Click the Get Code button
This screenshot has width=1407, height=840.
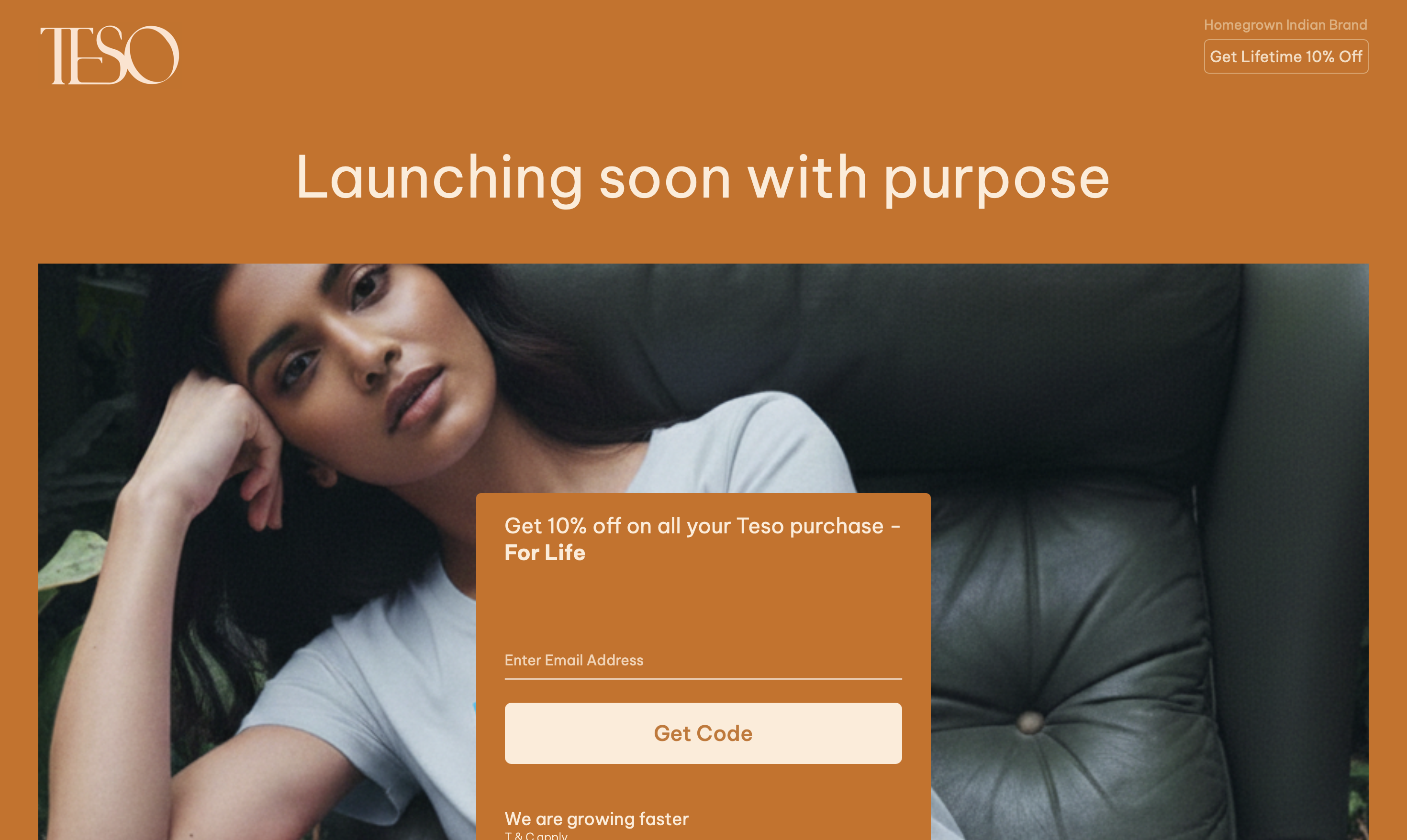pyautogui.click(x=703, y=733)
